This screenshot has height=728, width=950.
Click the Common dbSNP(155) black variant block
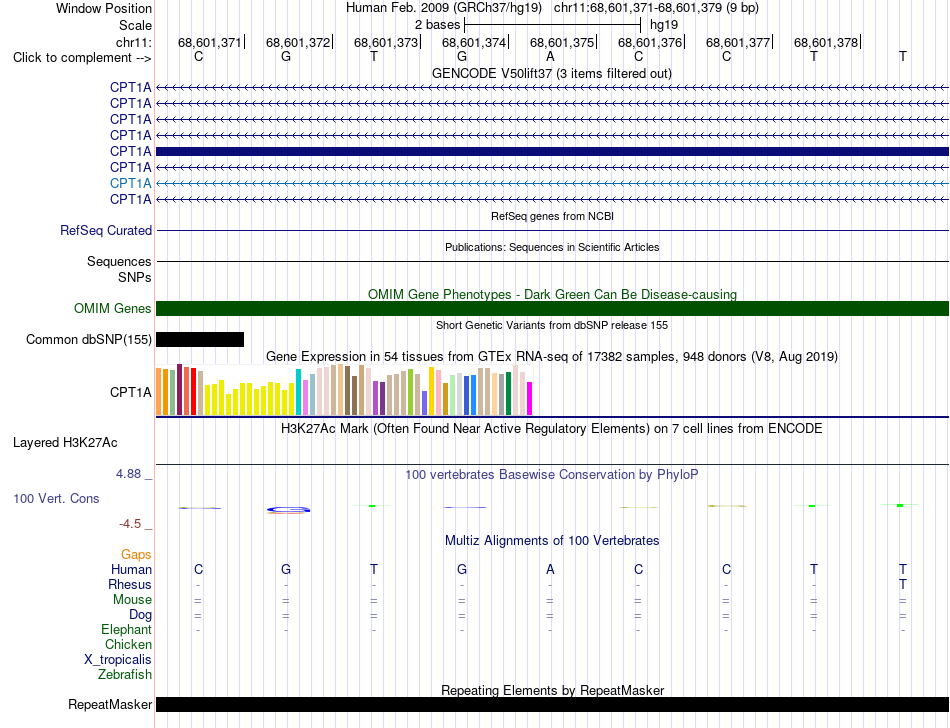pyautogui.click(x=200, y=339)
